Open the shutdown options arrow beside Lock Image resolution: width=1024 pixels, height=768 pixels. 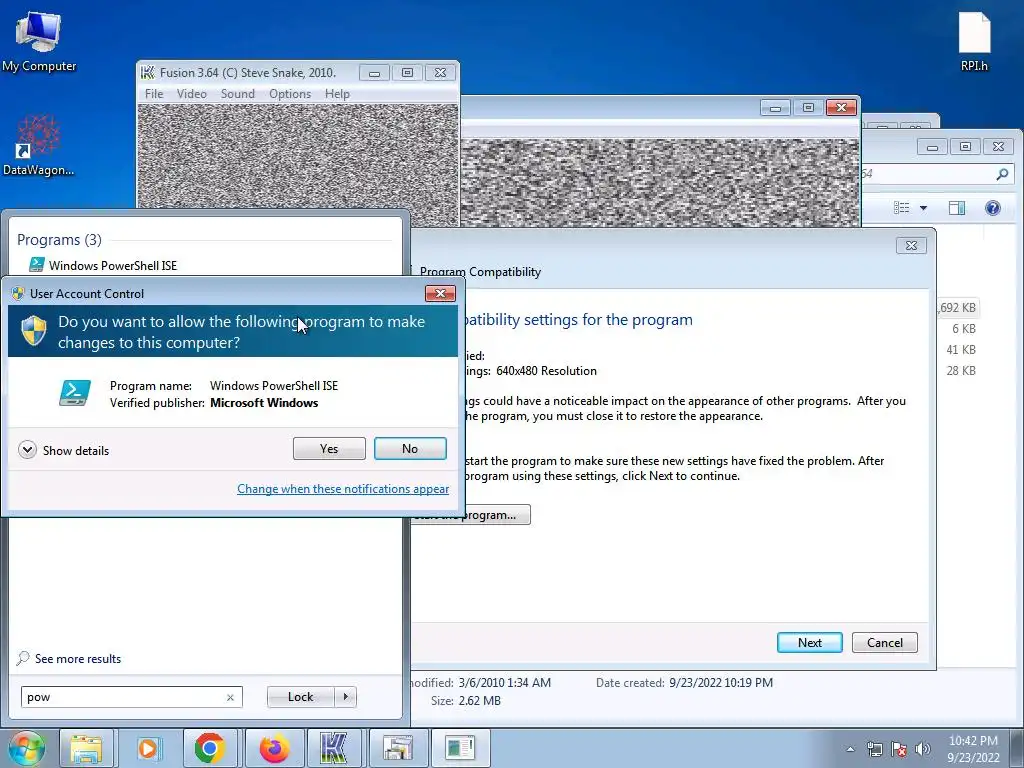pyautogui.click(x=345, y=697)
